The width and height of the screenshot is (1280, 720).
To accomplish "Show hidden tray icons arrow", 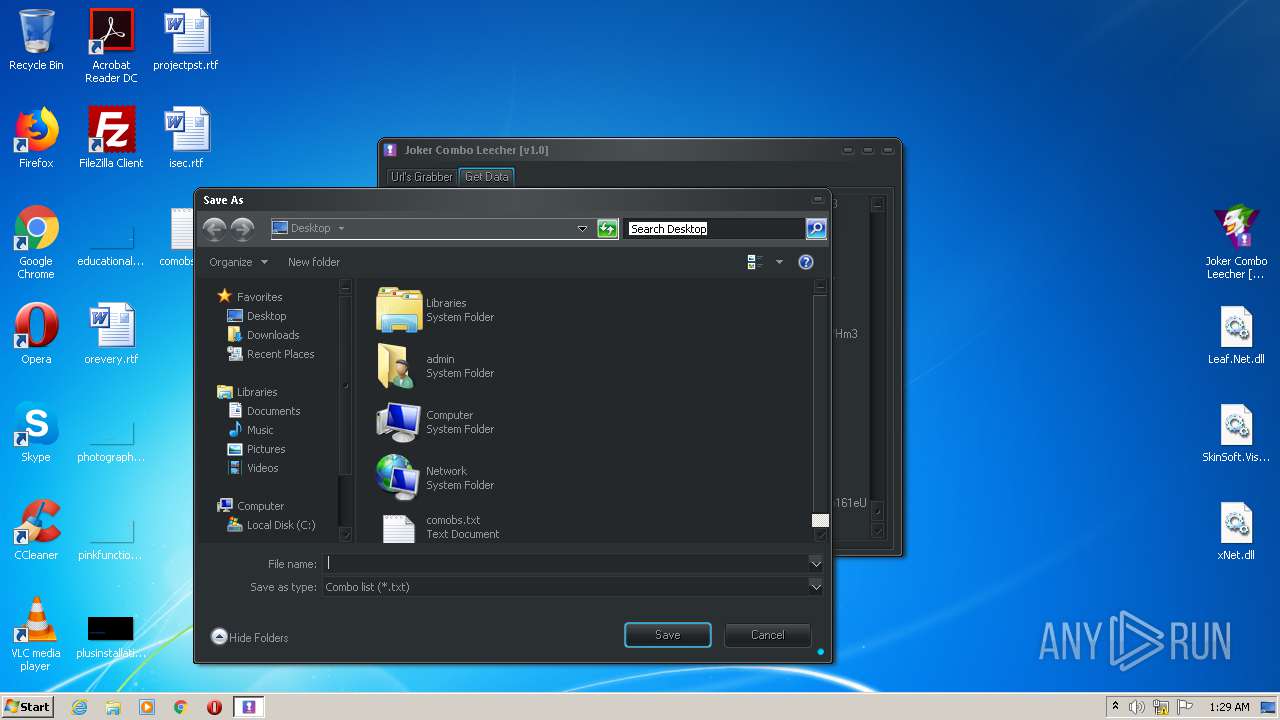I will tap(1115, 707).
